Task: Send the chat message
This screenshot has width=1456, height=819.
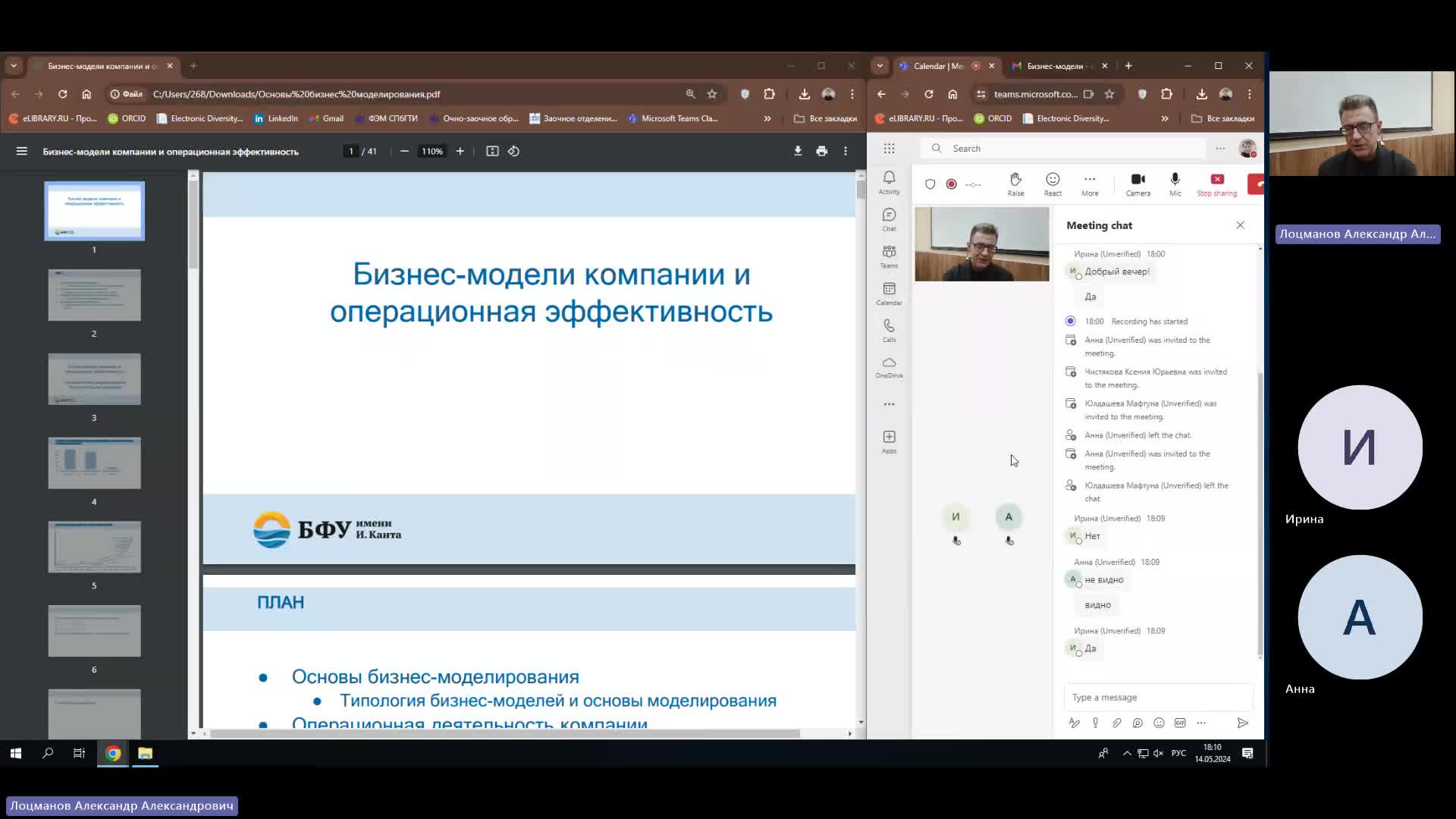Action: [x=1242, y=723]
